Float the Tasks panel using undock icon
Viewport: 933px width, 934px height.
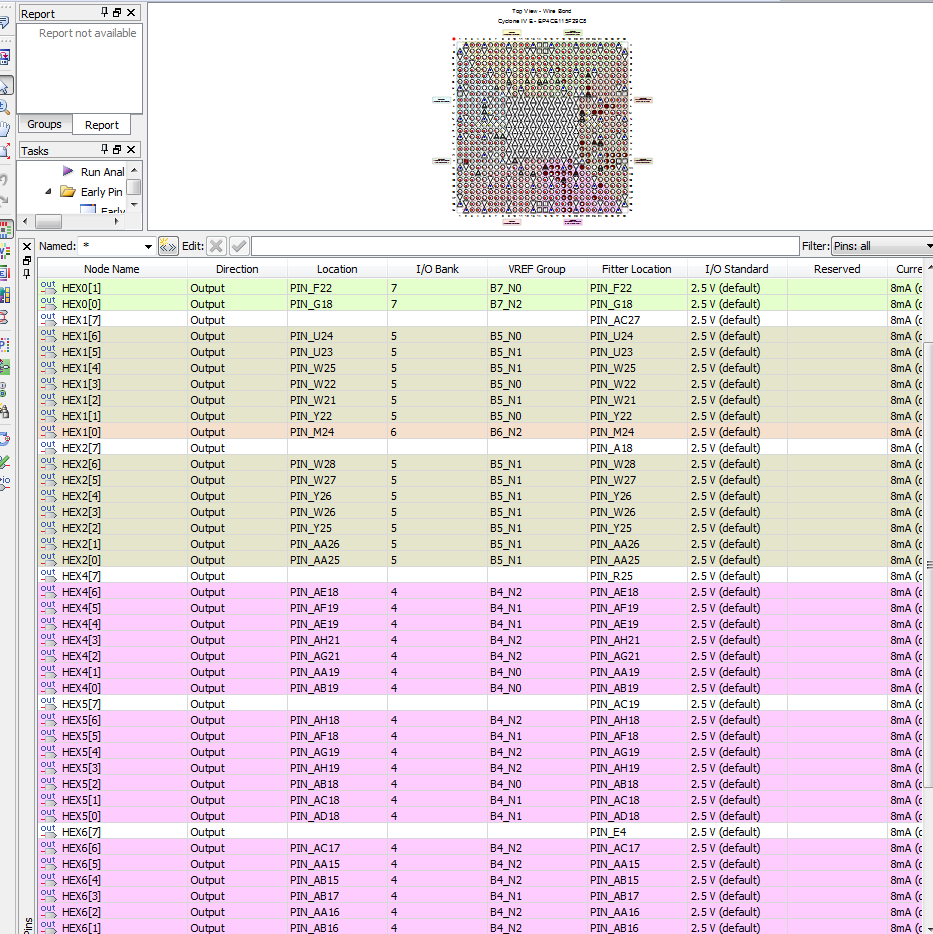click(x=117, y=150)
